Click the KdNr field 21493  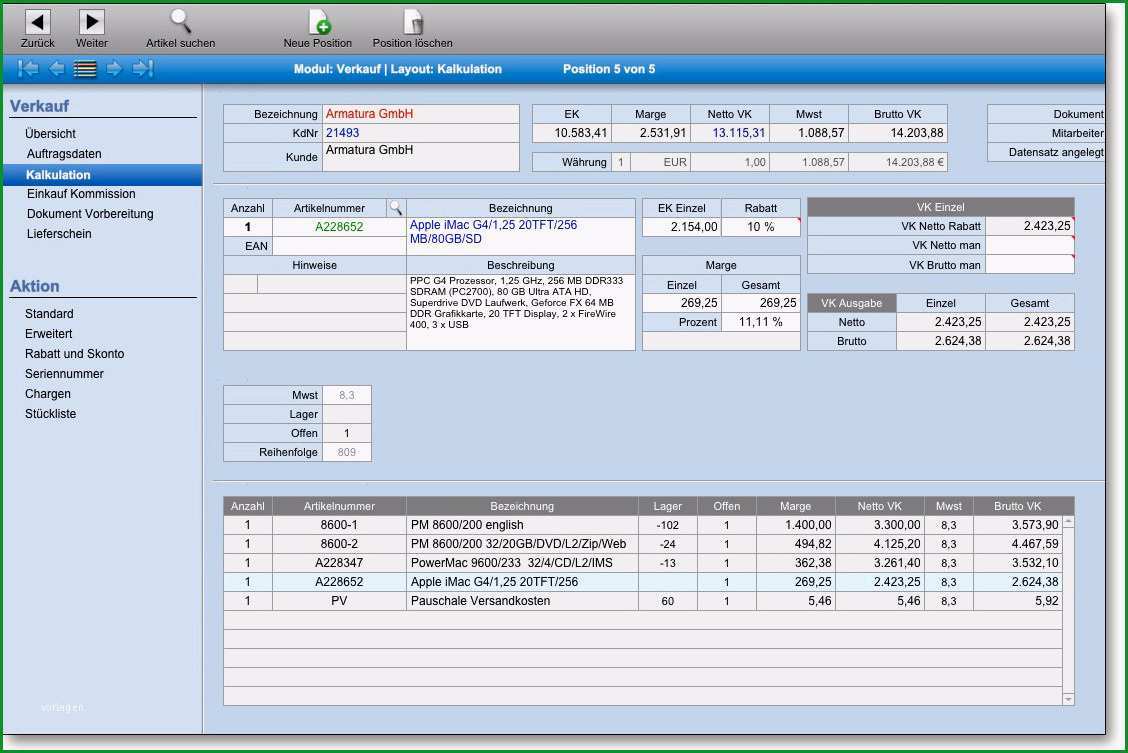(420, 133)
